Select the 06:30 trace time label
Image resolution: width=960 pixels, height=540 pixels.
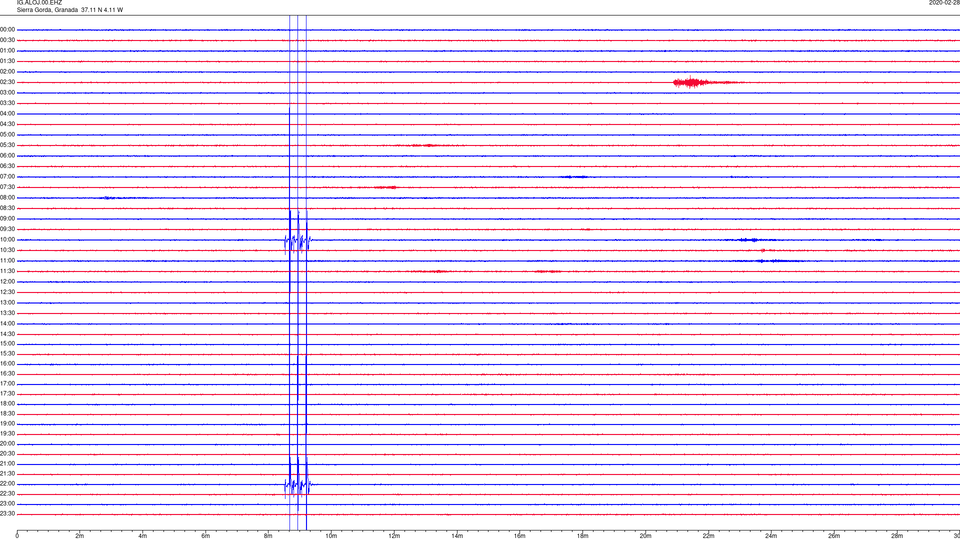[x=7, y=165]
